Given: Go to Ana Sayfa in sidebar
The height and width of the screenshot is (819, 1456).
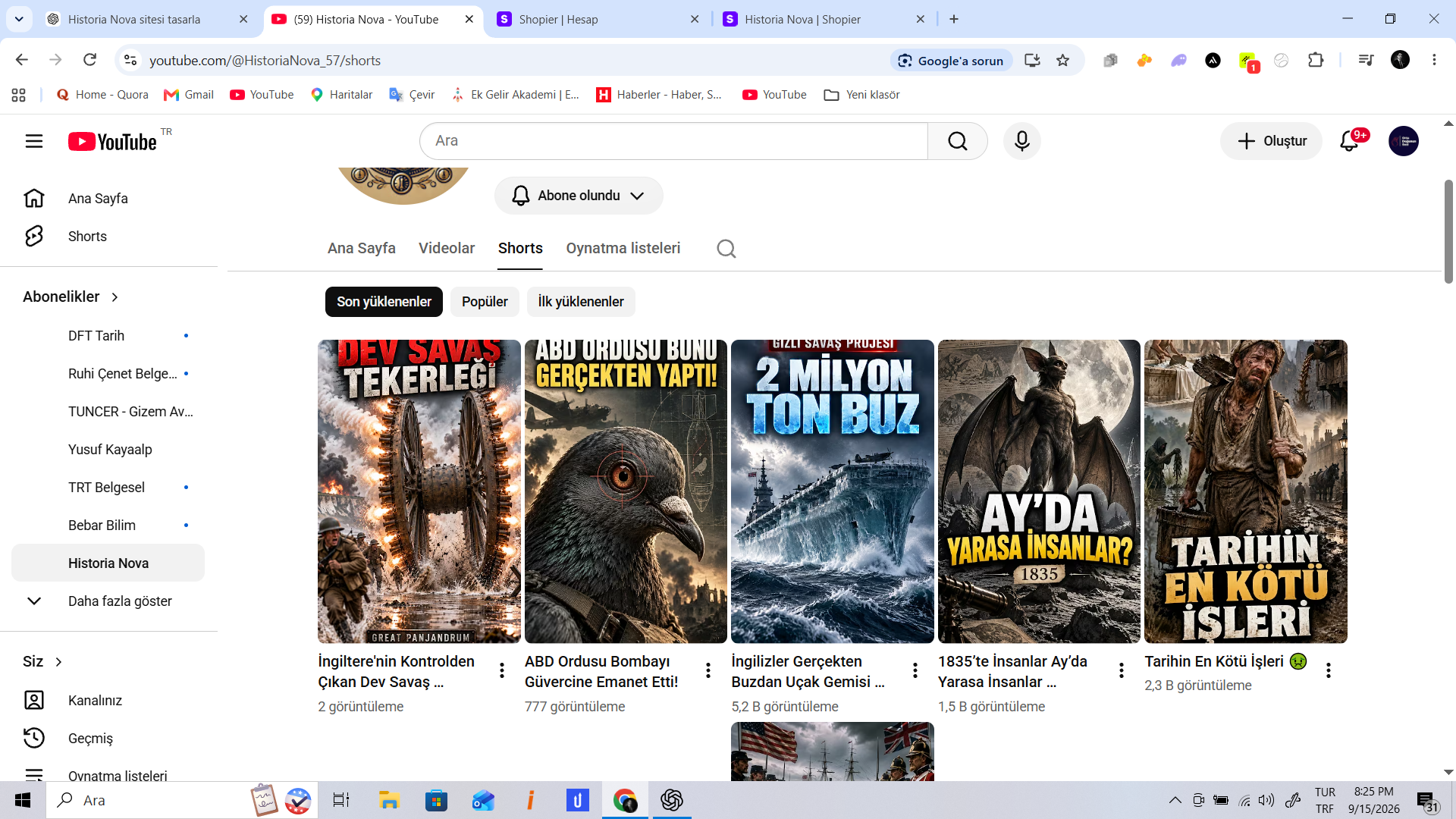Looking at the screenshot, I should pyautogui.click(x=109, y=199).
